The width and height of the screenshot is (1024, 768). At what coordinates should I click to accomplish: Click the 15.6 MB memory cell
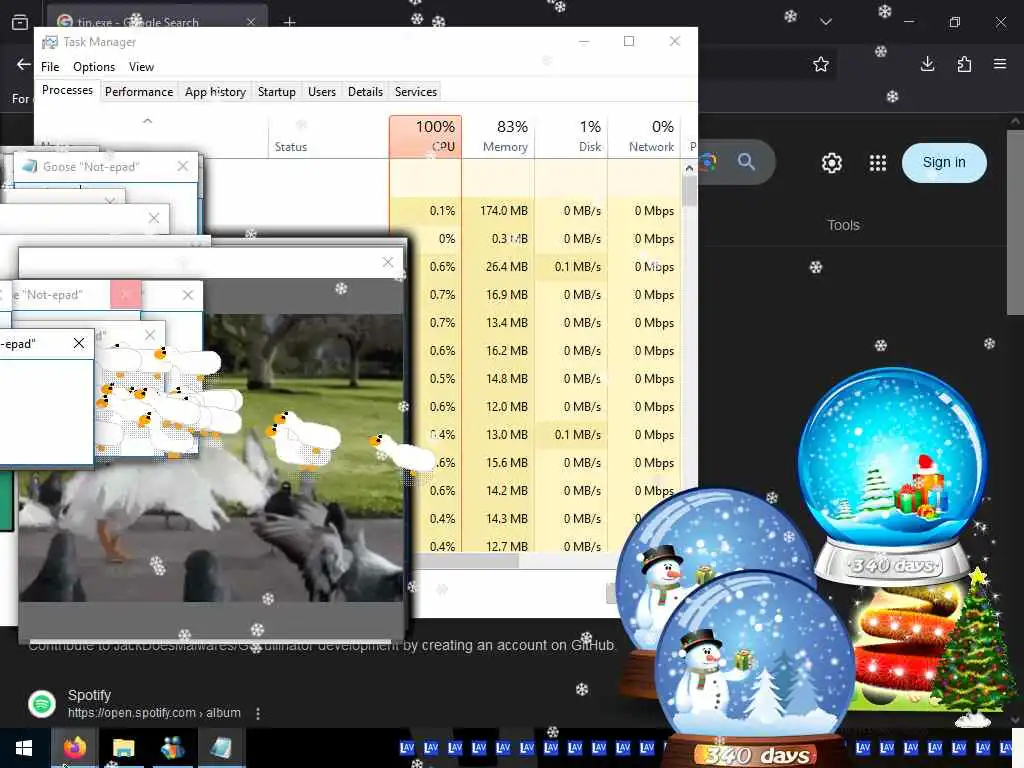pyautogui.click(x=498, y=462)
